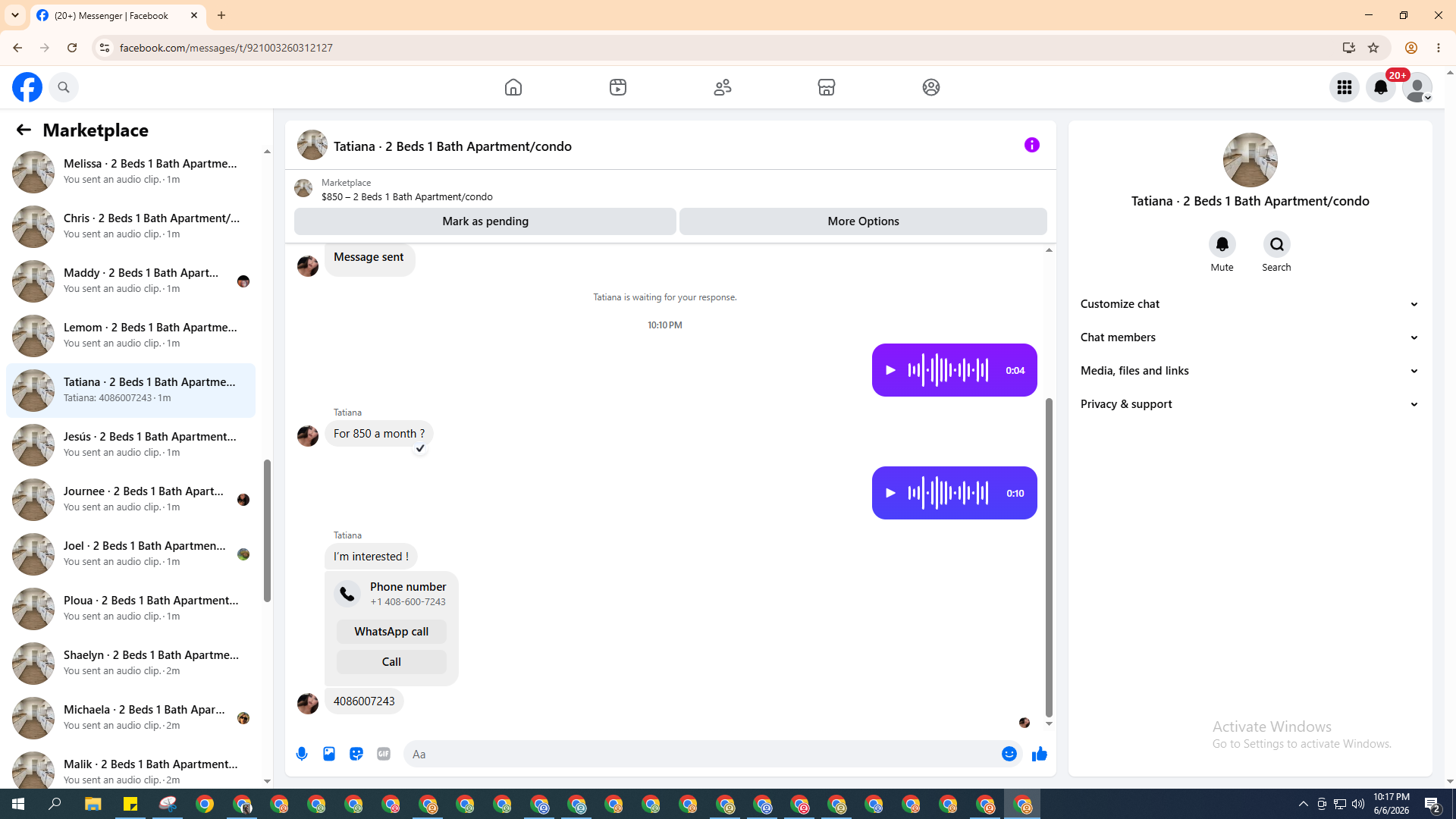Open the Windows Start menu
Screen dimensions: 1456x819
tap(18, 804)
